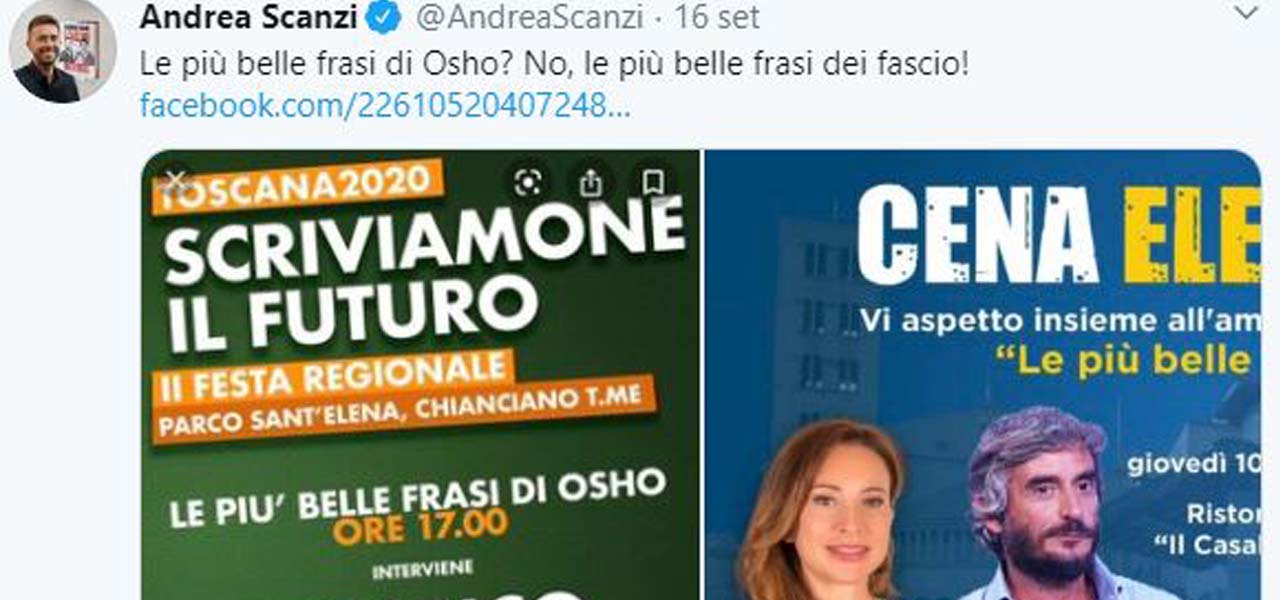Open the blue Cena Ele poster image
This screenshot has width=1280, height=600.
click(x=982, y=375)
